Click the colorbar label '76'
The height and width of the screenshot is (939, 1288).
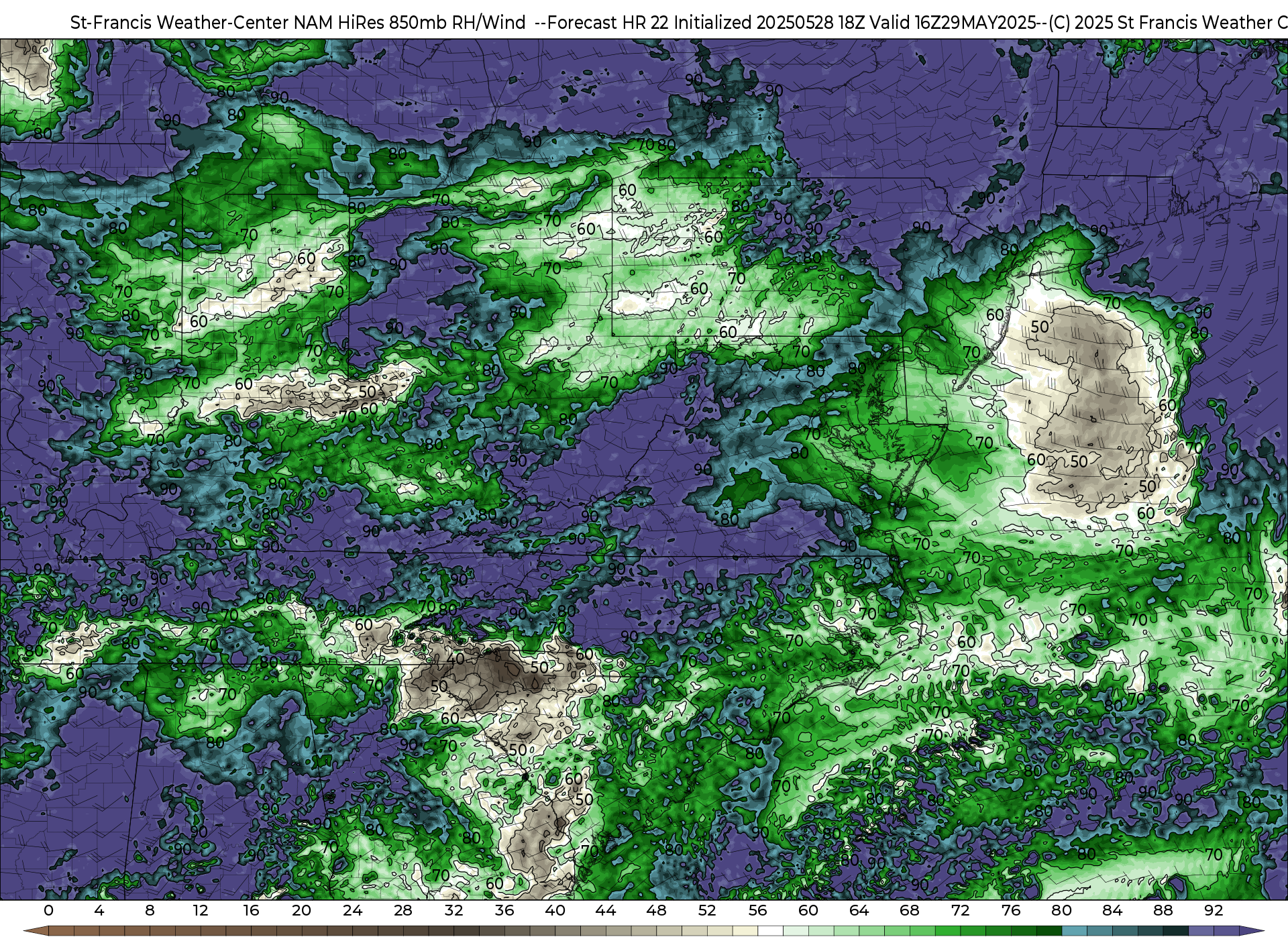point(1010,910)
